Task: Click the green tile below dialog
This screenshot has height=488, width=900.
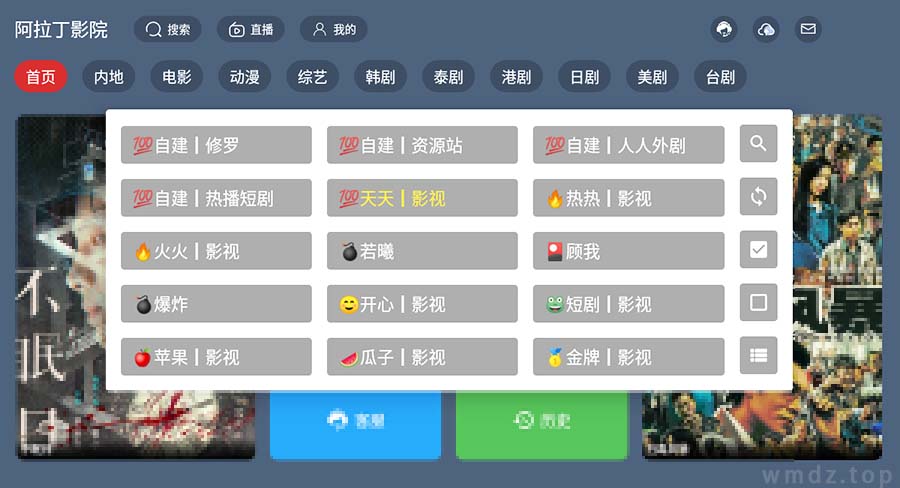Action: tap(542, 425)
